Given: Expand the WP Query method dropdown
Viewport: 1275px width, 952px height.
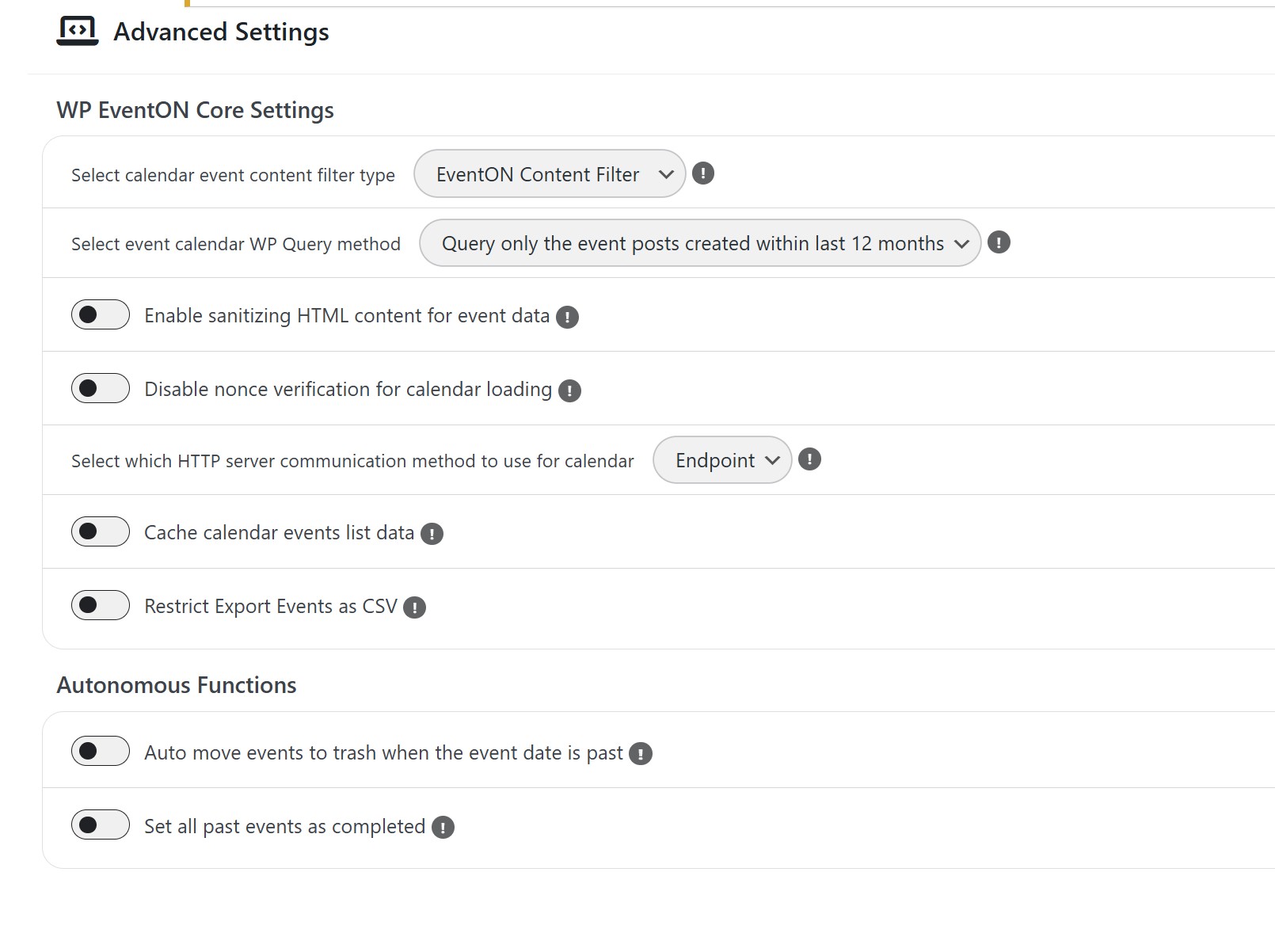Looking at the screenshot, I should coord(699,243).
